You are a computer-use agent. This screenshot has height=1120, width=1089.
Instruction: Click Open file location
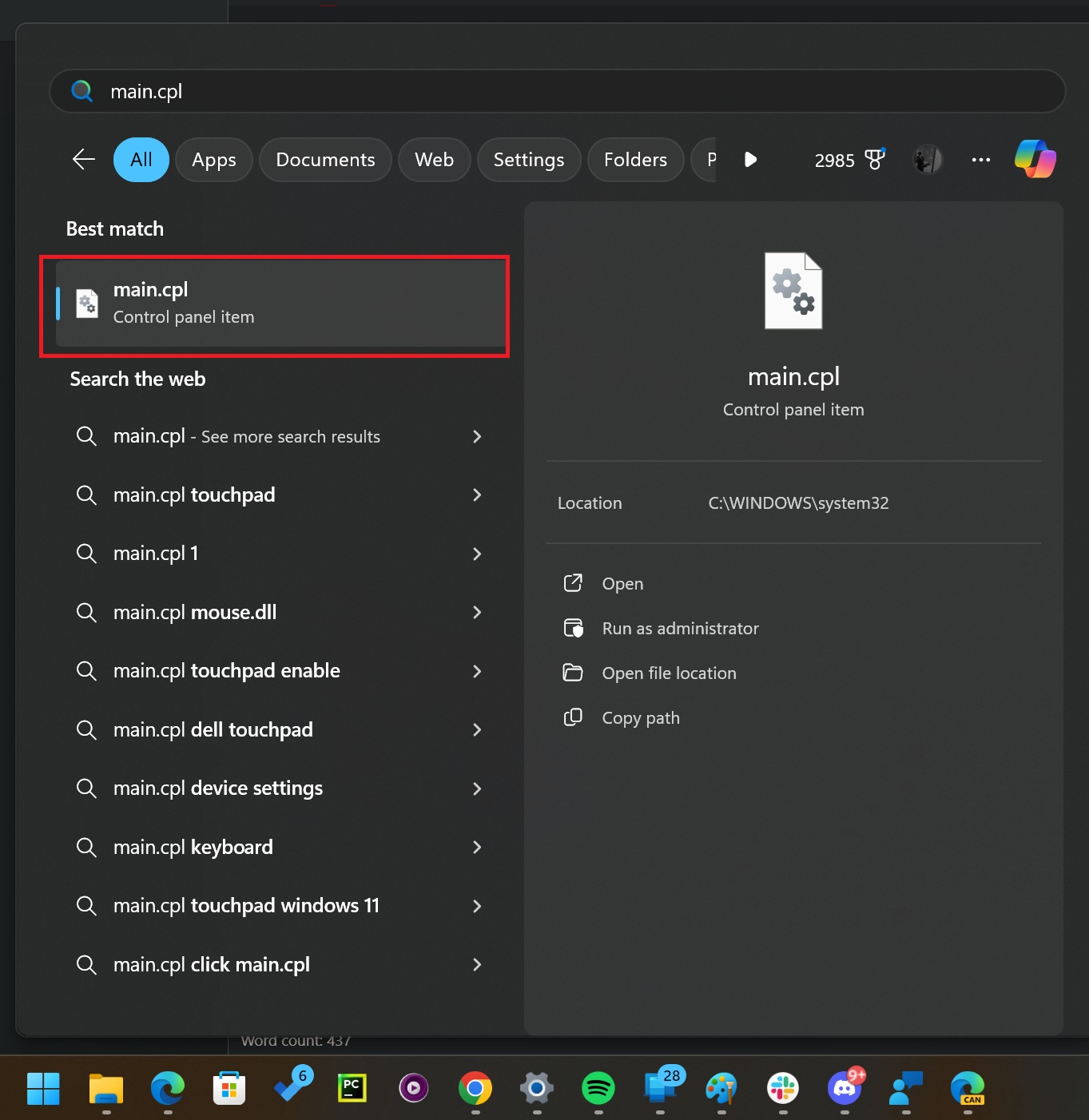(669, 673)
